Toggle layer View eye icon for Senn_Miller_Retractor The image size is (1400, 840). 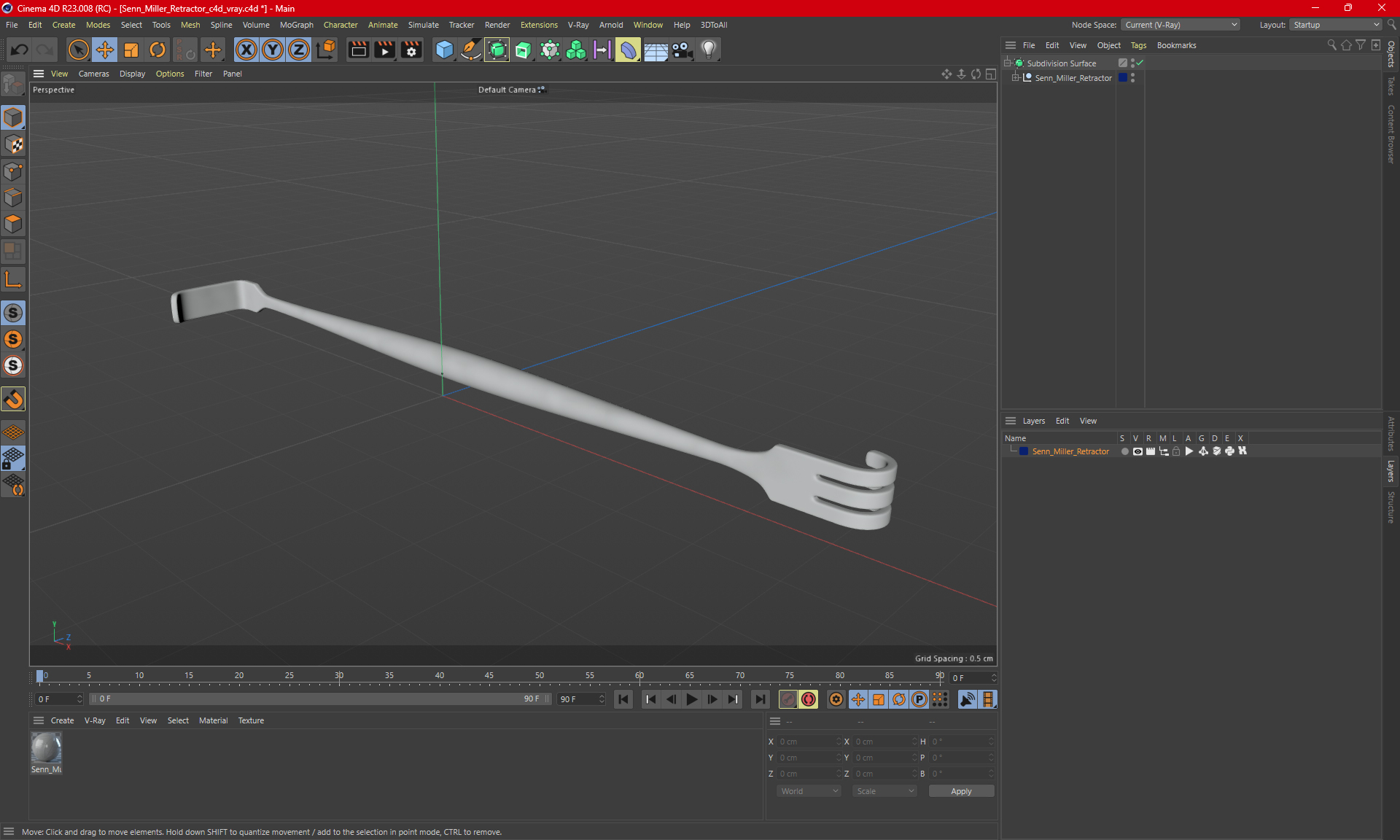[x=1137, y=451]
